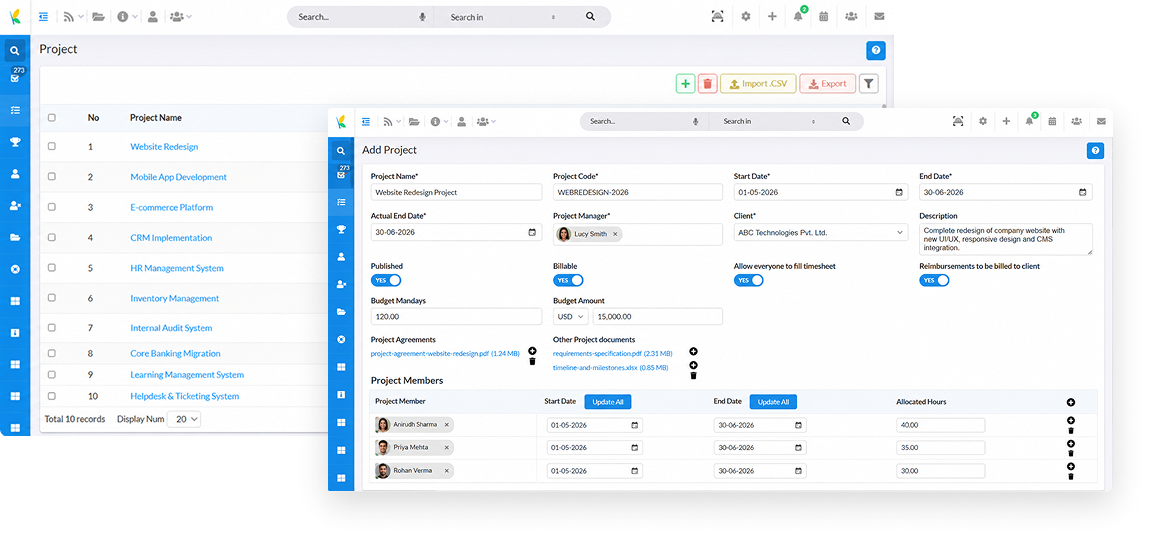
Task: Delete the project-agreement-website-redesign.pdf file
Action: click(532, 361)
